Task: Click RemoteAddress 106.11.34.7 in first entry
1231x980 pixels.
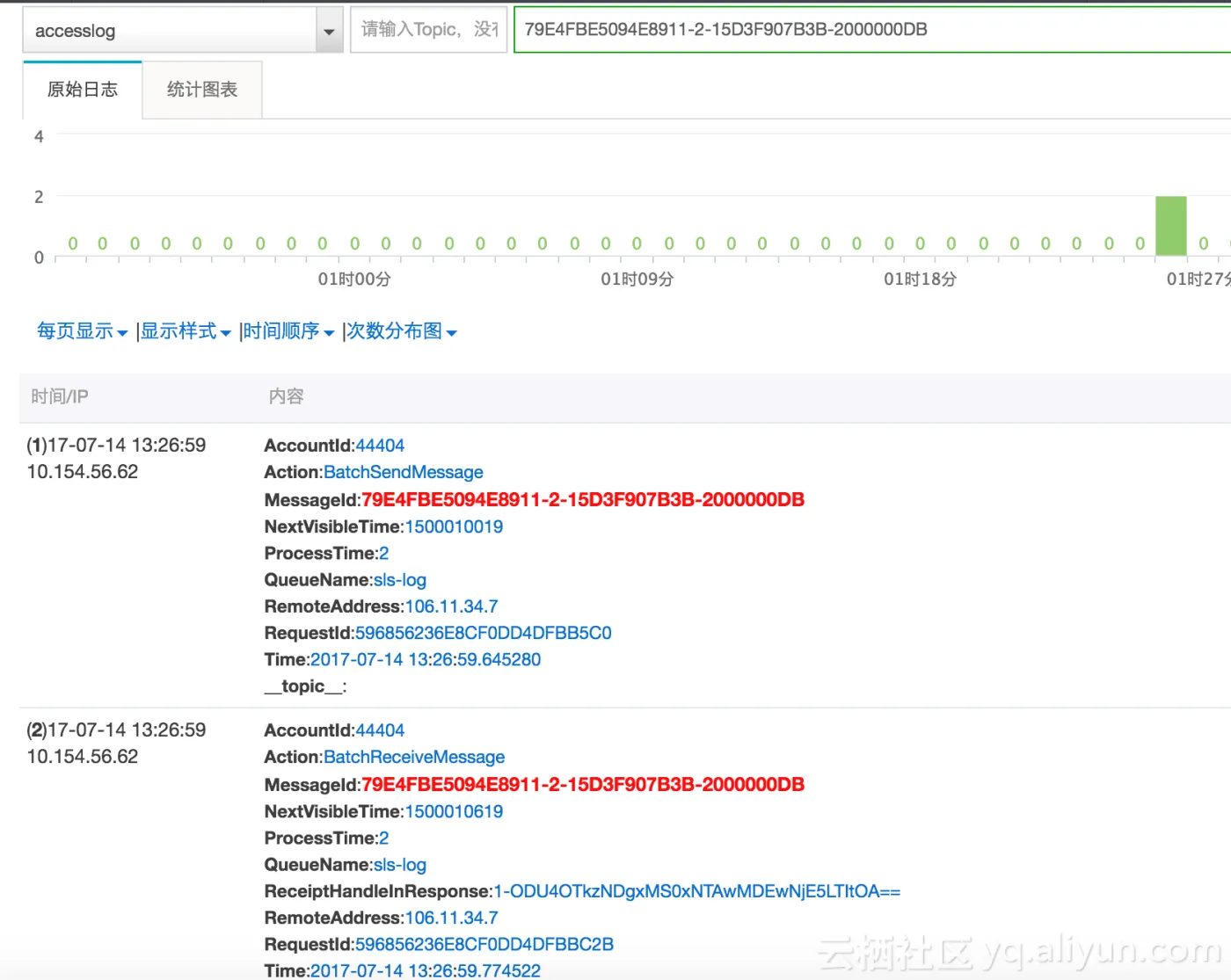Action: tap(452, 606)
